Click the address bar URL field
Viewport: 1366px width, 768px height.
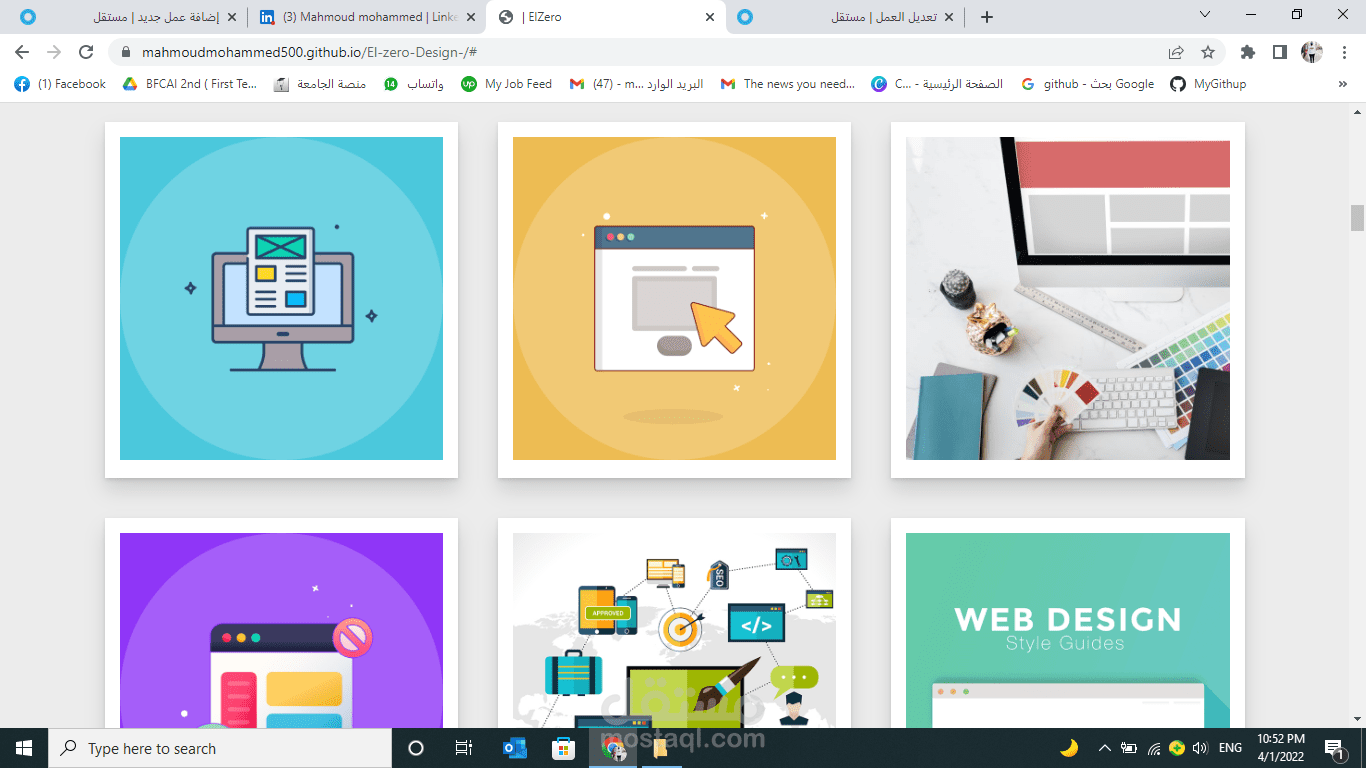pos(640,52)
